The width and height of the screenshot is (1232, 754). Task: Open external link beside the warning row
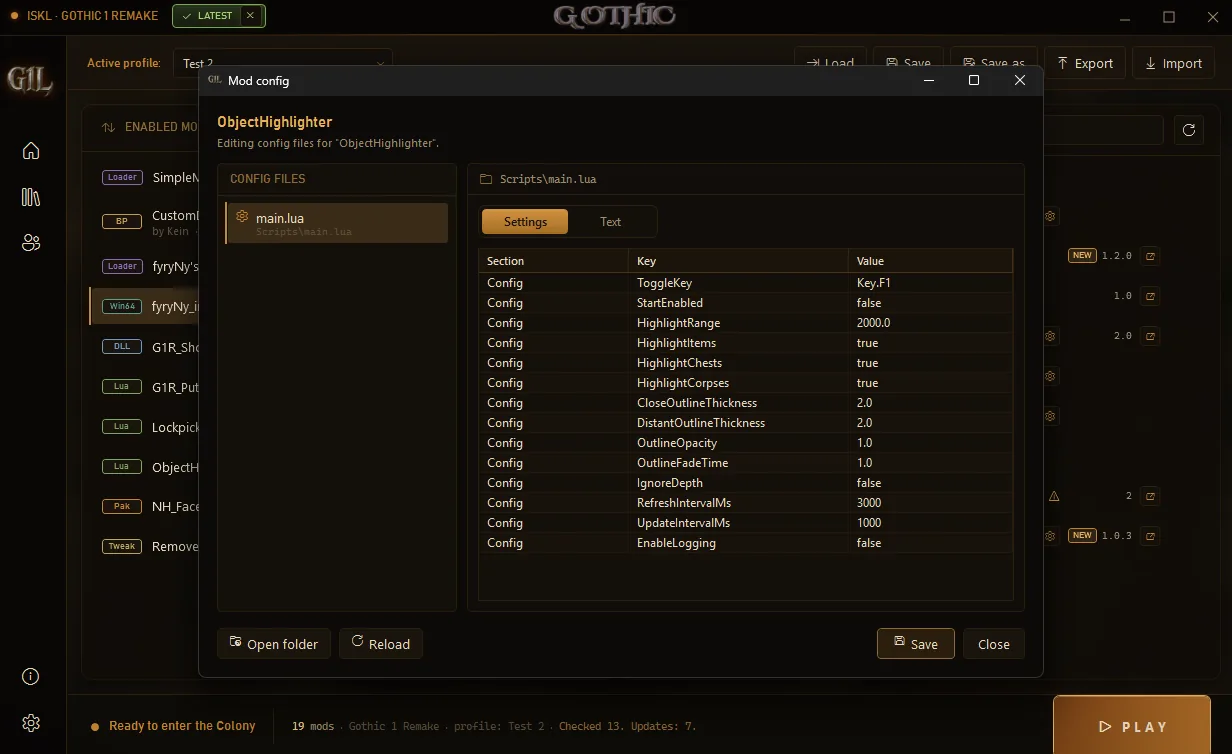[x=1151, y=496]
